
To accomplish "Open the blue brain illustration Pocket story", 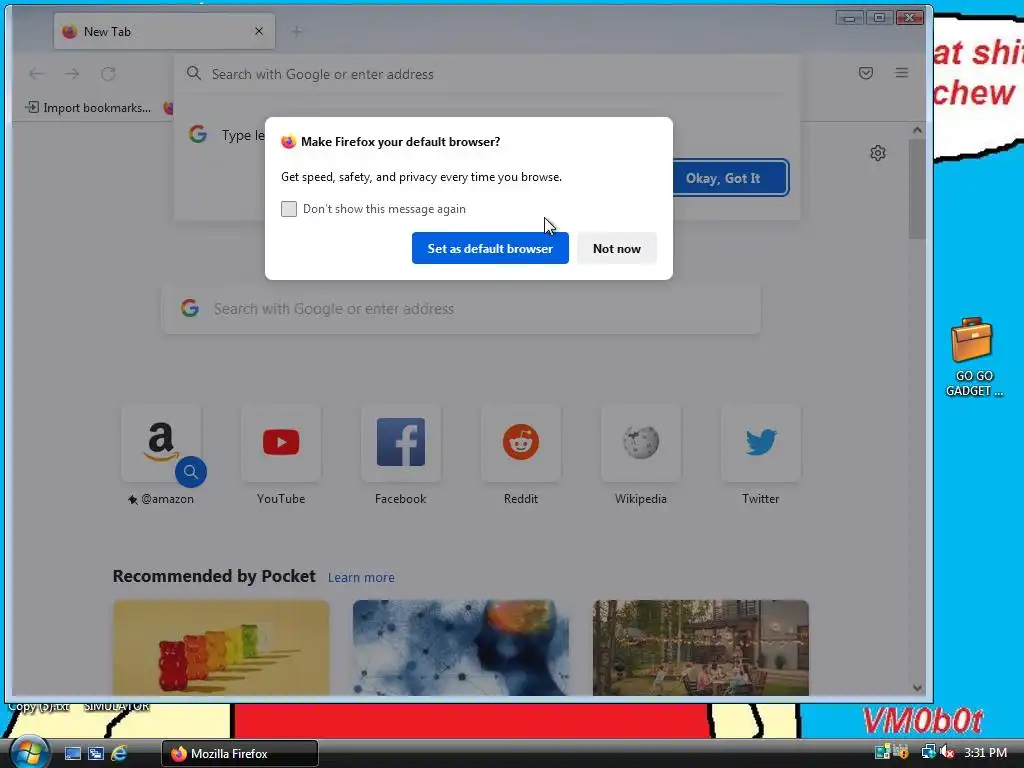I will (460, 648).
